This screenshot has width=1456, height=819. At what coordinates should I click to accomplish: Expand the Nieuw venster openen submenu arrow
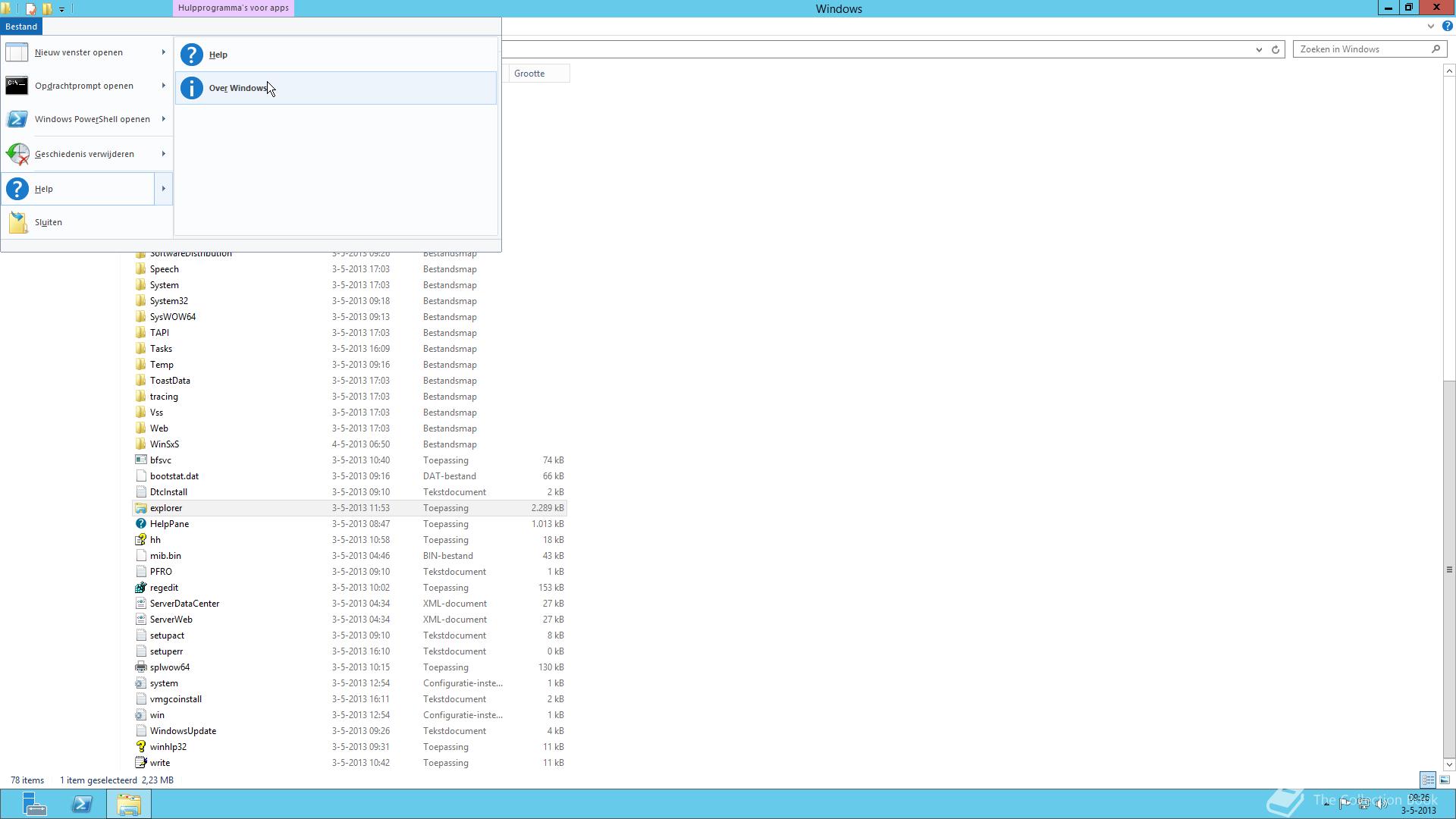163,52
